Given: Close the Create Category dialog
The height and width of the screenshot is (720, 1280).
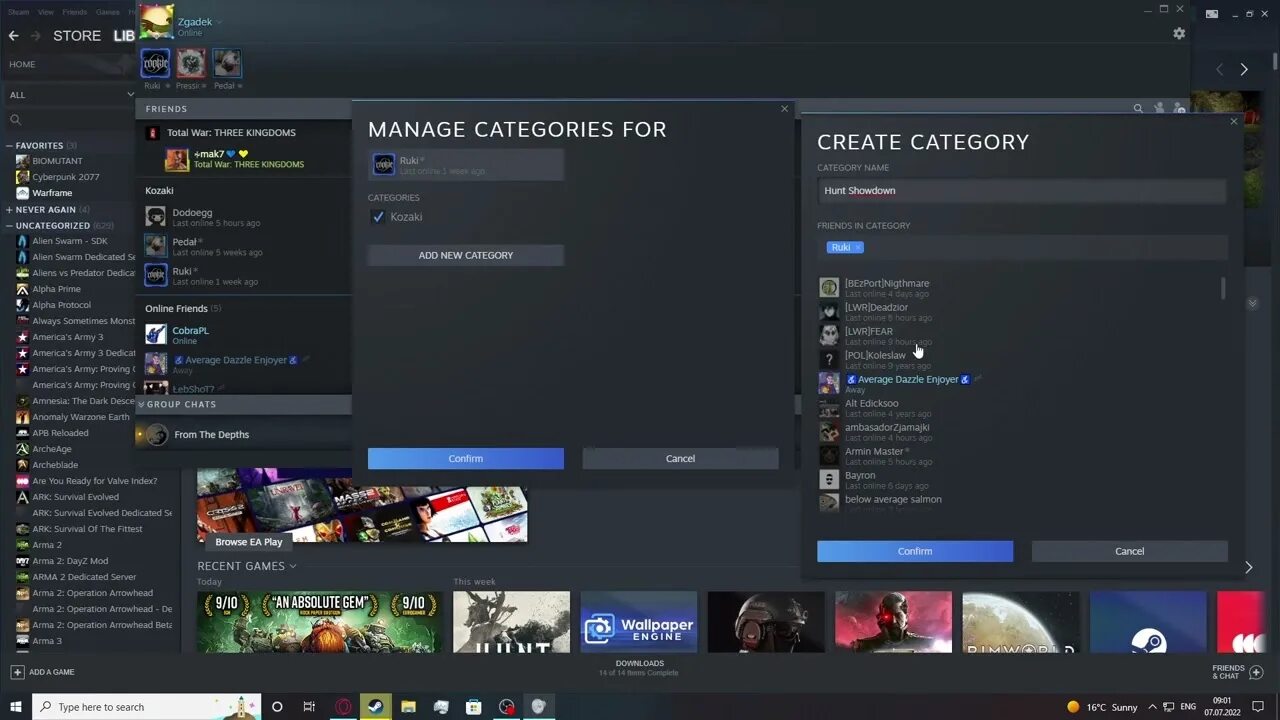Looking at the screenshot, I should pyautogui.click(x=1233, y=121).
